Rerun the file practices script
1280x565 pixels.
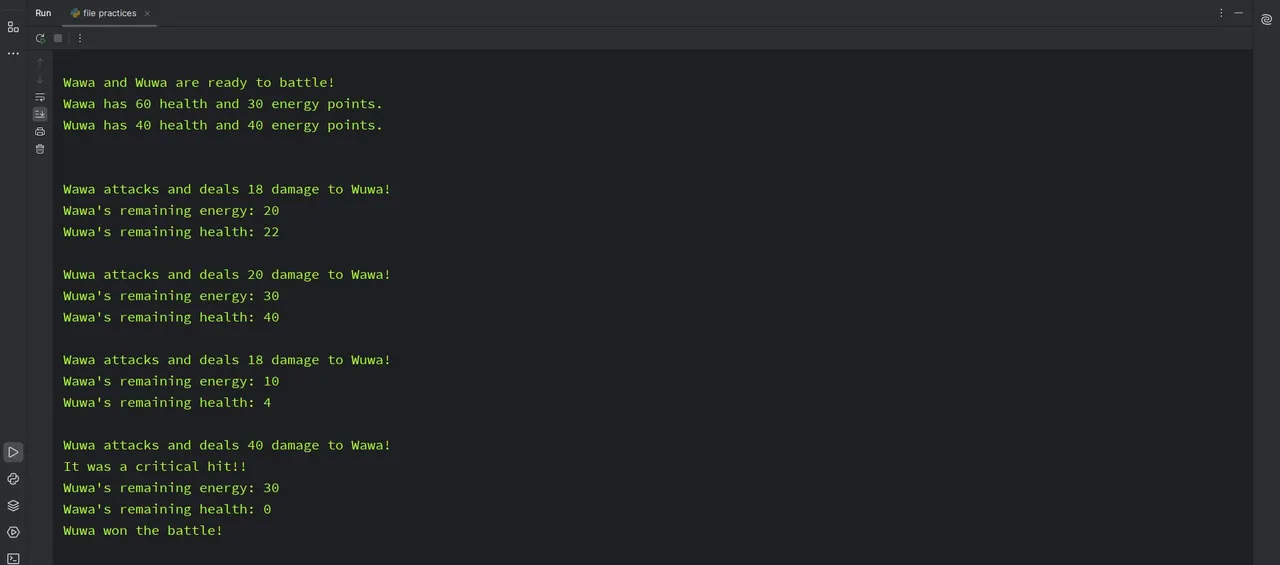(x=40, y=38)
